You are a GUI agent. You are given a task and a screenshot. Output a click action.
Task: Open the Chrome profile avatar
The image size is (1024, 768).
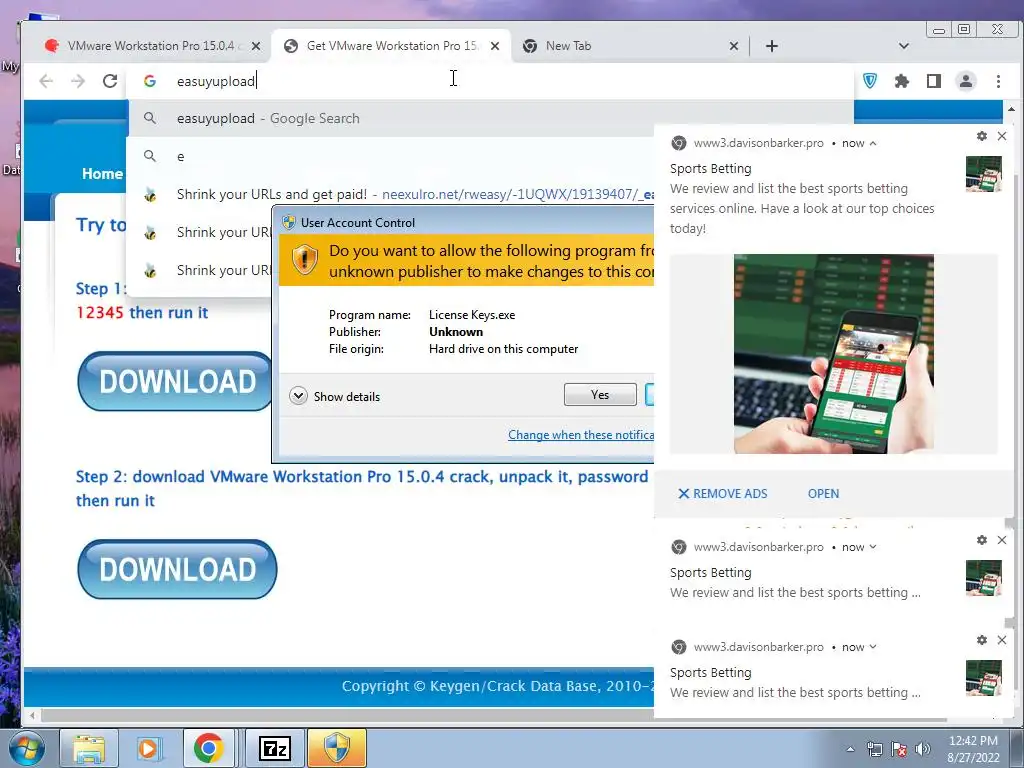point(966,81)
